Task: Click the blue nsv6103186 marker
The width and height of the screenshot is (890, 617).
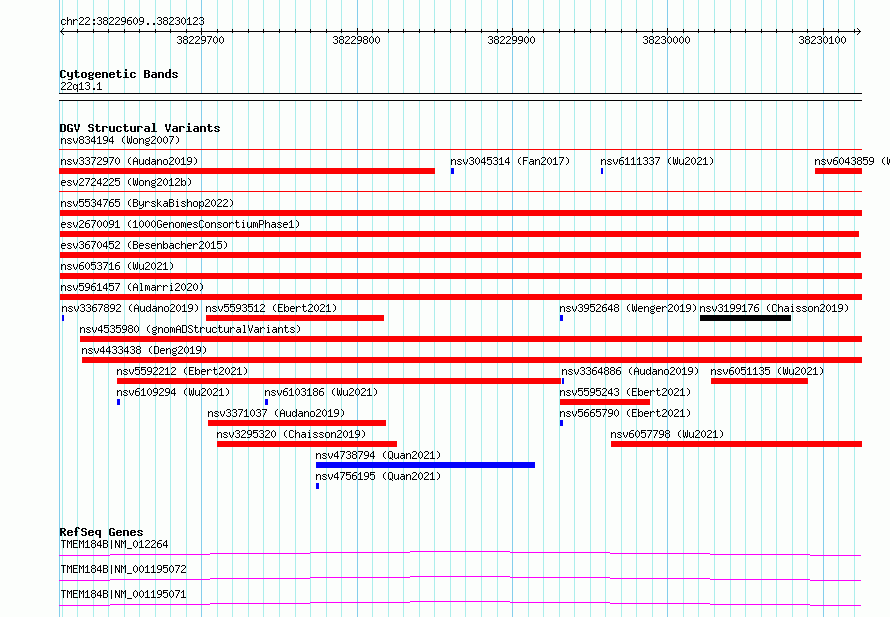Action: pyautogui.click(x=266, y=402)
